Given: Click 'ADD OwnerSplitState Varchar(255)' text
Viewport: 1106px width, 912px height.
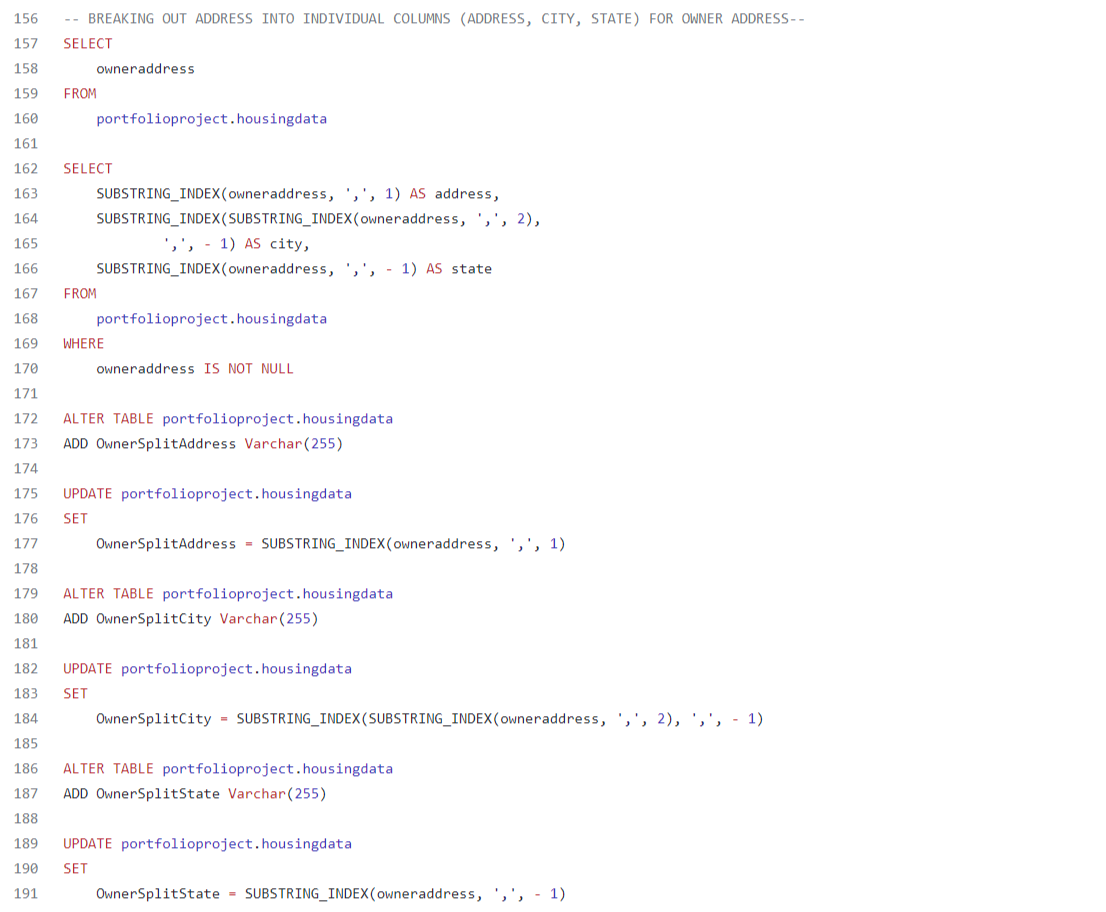Looking at the screenshot, I should coord(195,794).
